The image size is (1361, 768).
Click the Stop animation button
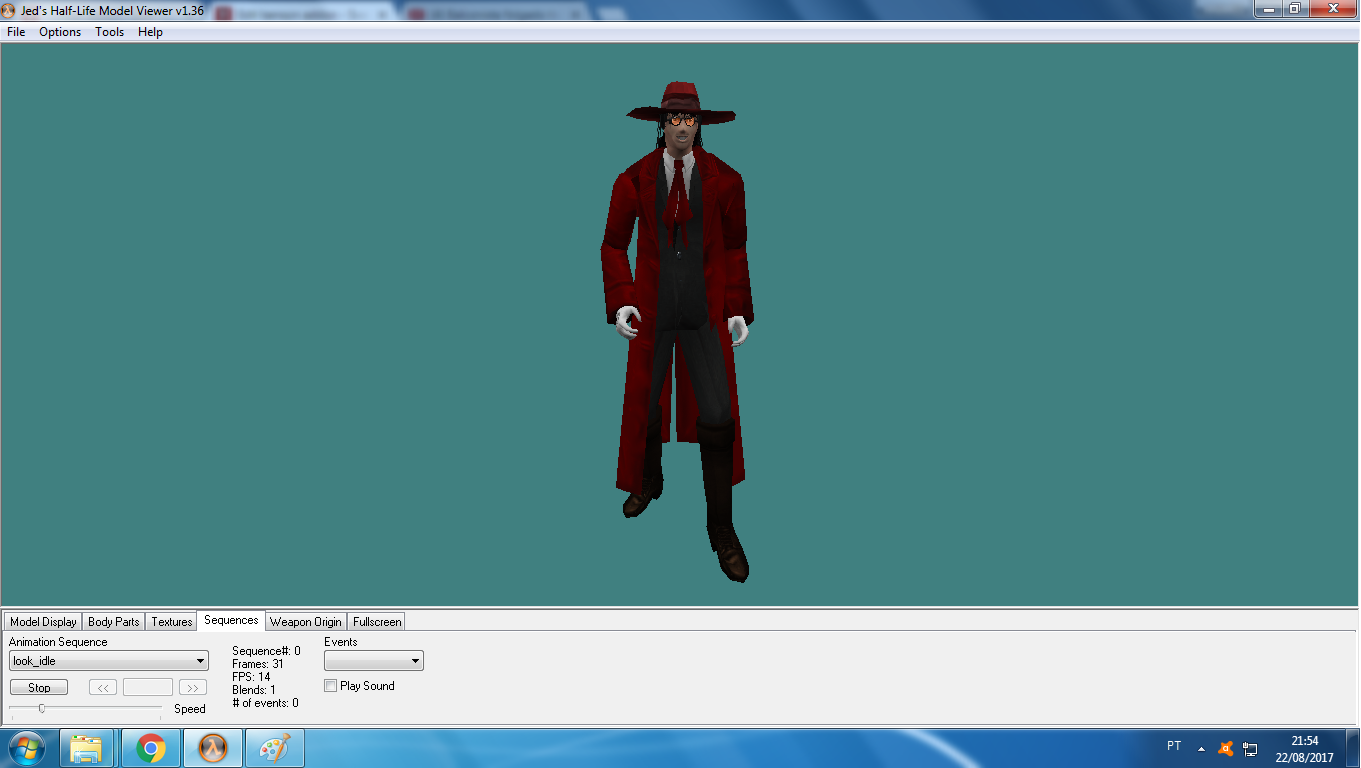tap(39, 688)
